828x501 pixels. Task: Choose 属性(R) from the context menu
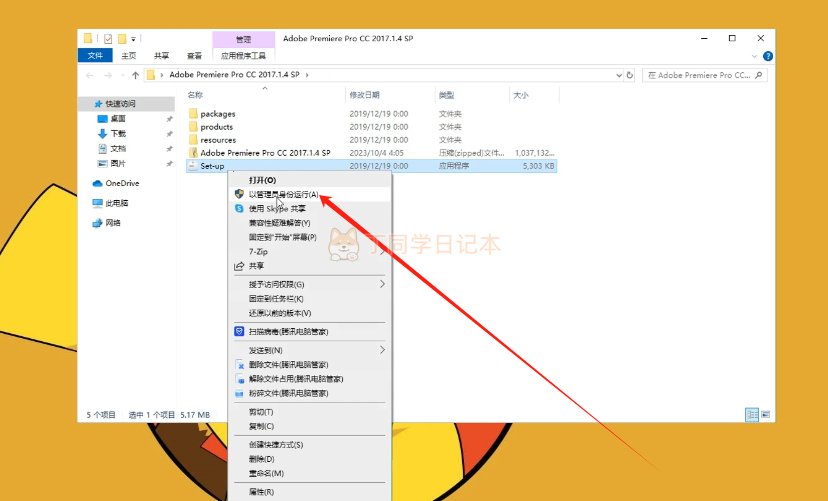pyautogui.click(x=261, y=492)
